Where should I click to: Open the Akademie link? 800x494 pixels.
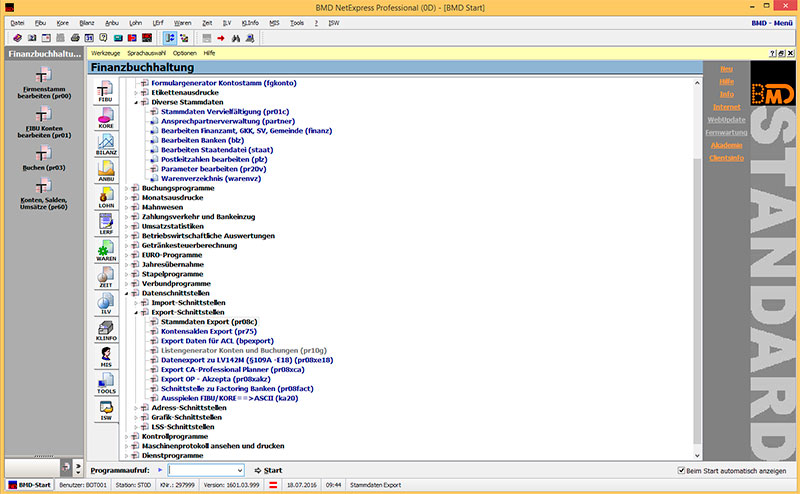tap(726, 144)
